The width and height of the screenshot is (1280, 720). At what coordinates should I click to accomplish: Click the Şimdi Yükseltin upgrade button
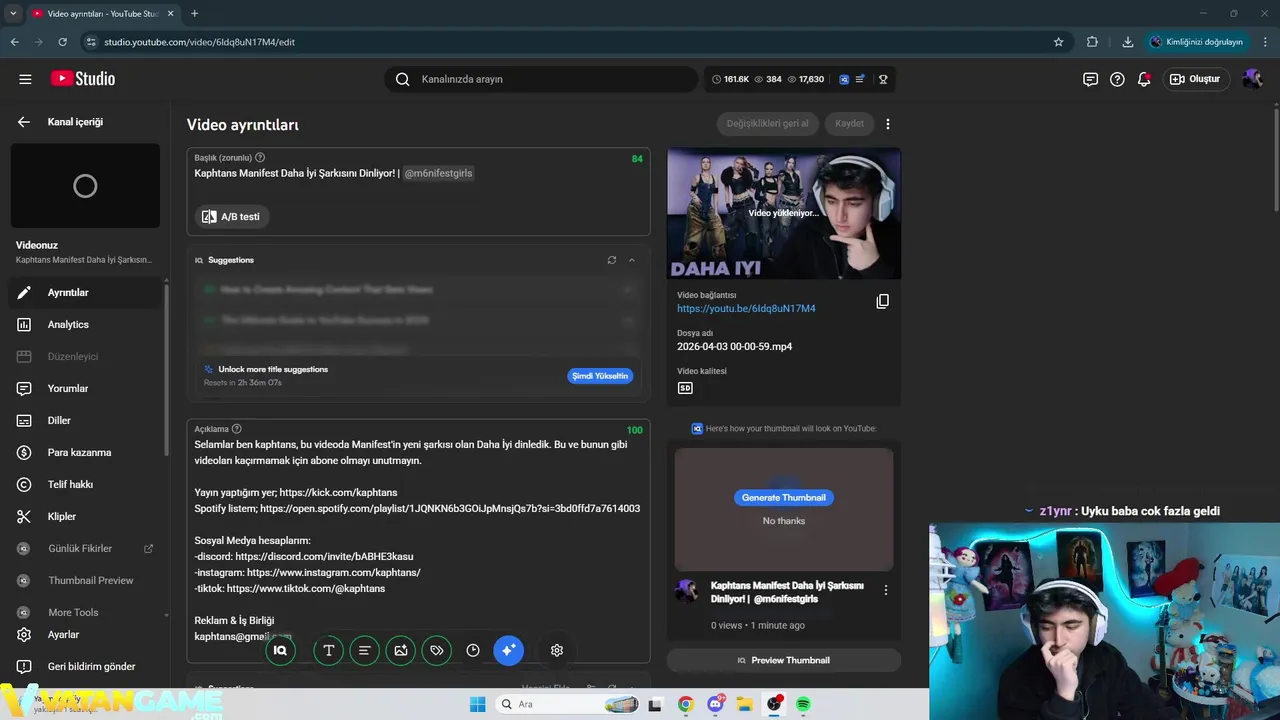click(x=600, y=376)
